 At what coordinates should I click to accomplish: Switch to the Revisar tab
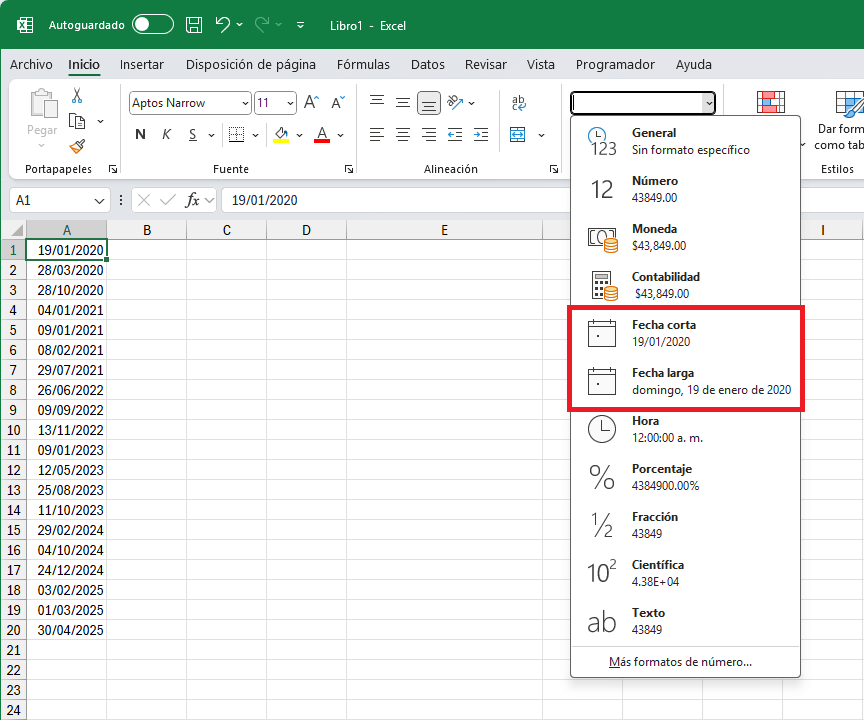pos(485,64)
